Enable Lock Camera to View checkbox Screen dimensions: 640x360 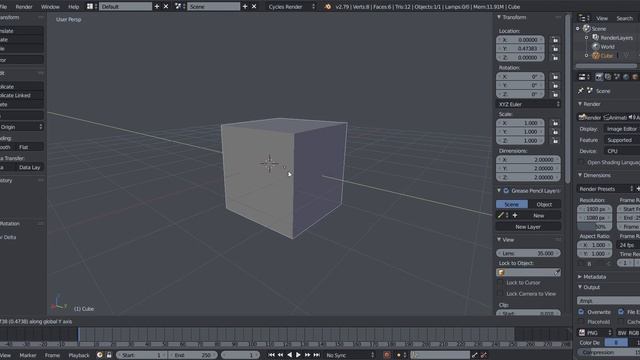[500, 294]
